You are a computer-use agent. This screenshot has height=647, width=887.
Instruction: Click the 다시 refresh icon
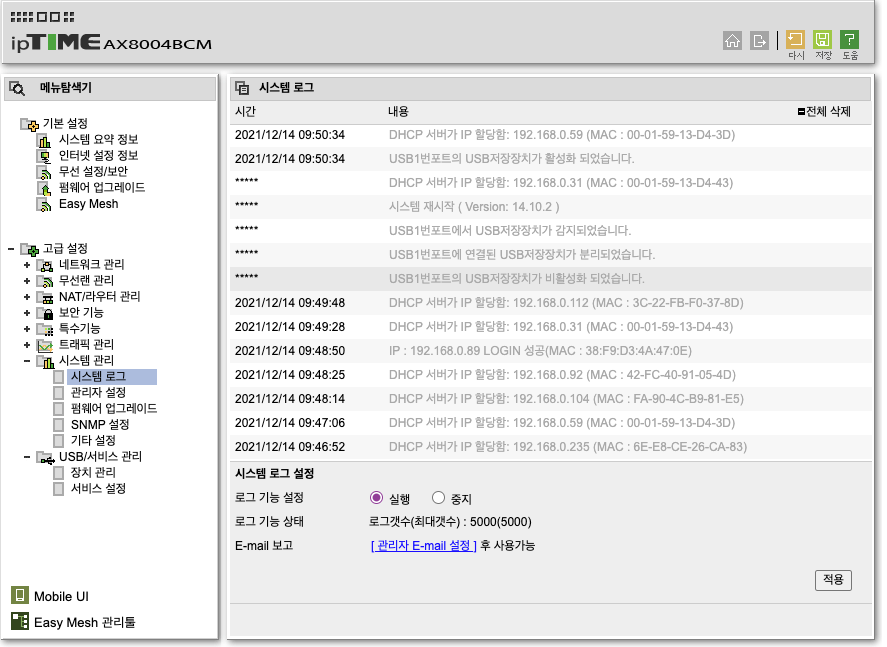tap(795, 40)
